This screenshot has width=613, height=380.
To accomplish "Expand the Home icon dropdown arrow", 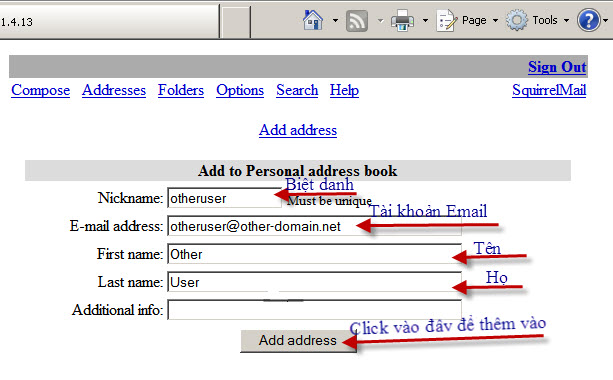I will [x=335, y=20].
